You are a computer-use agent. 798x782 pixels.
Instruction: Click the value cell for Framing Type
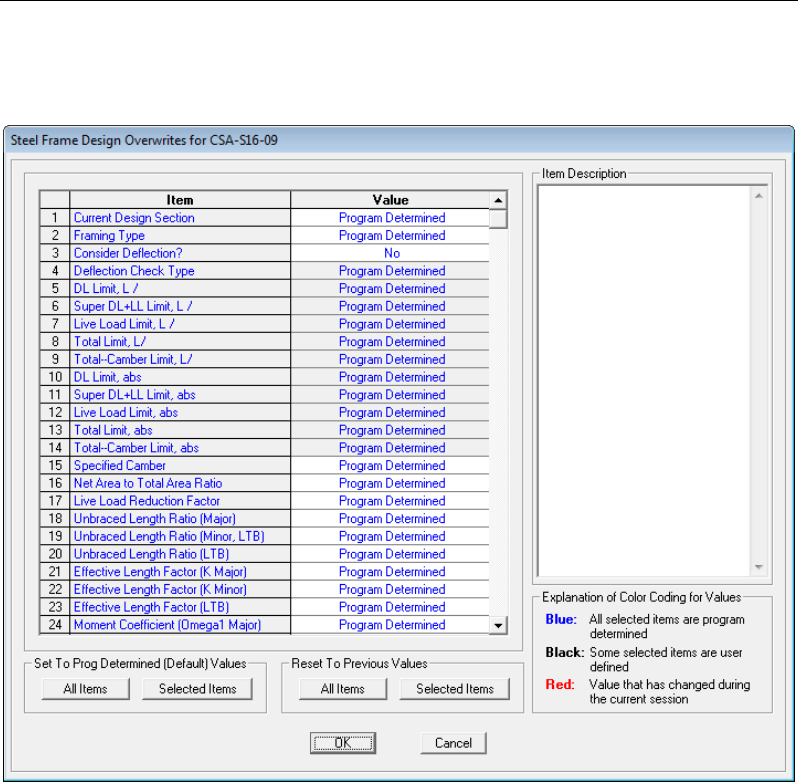tap(390, 236)
